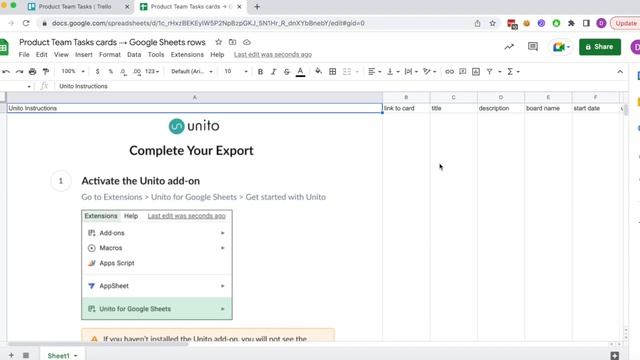The width and height of the screenshot is (640, 360).
Task: Open text wrapping dropdown
Action: 411,71
